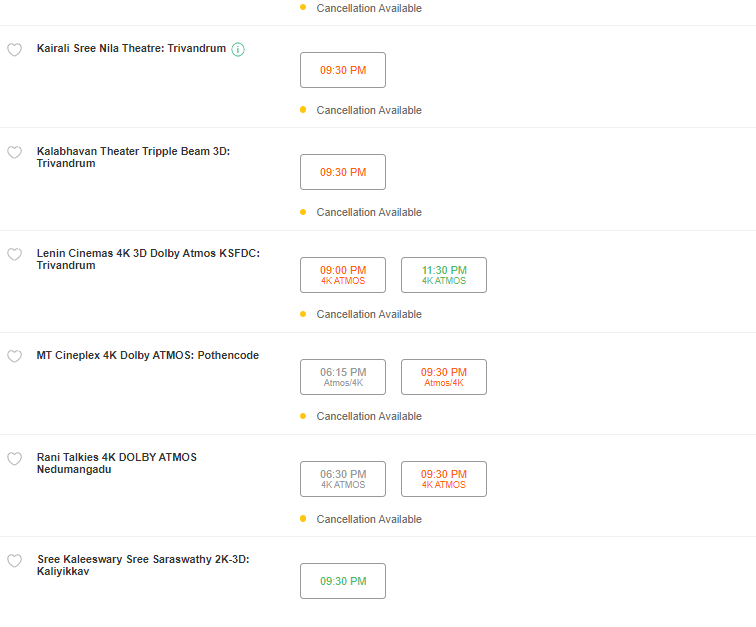Select 06:30 PM 4K ATMOS at Rani Talkies

click(343, 479)
